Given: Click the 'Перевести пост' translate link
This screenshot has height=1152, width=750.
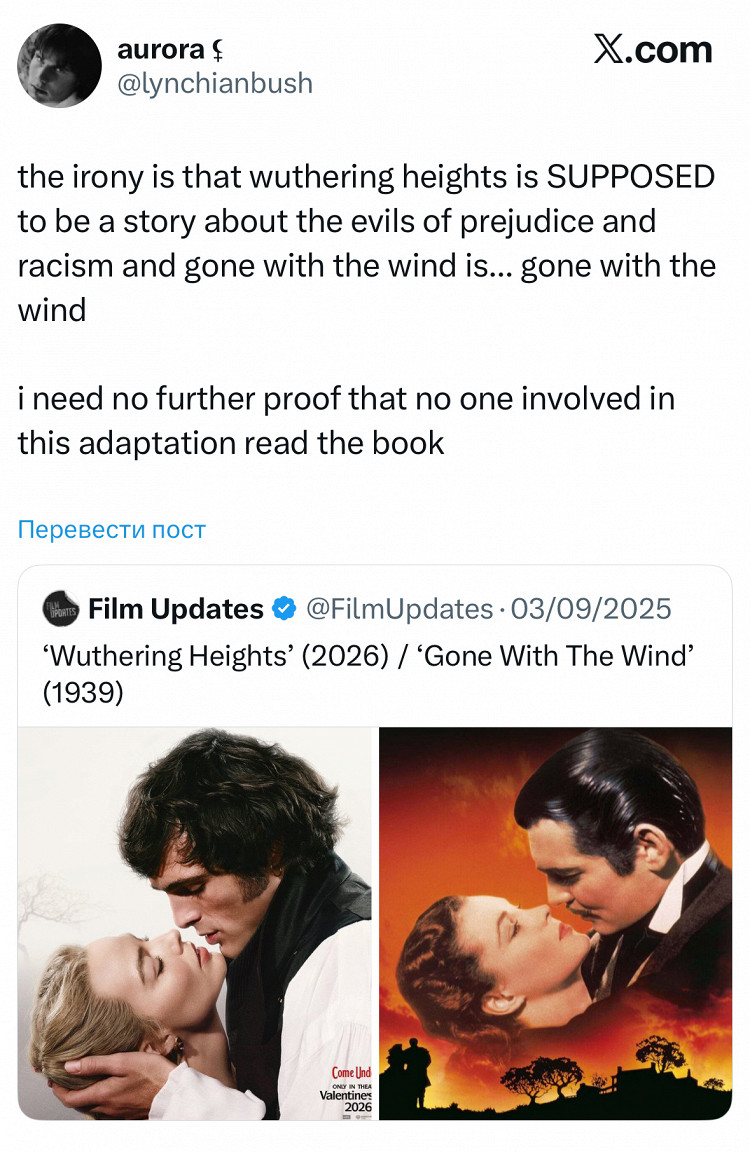Looking at the screenshot, I should pyautogui.click(x=112, y=529).
